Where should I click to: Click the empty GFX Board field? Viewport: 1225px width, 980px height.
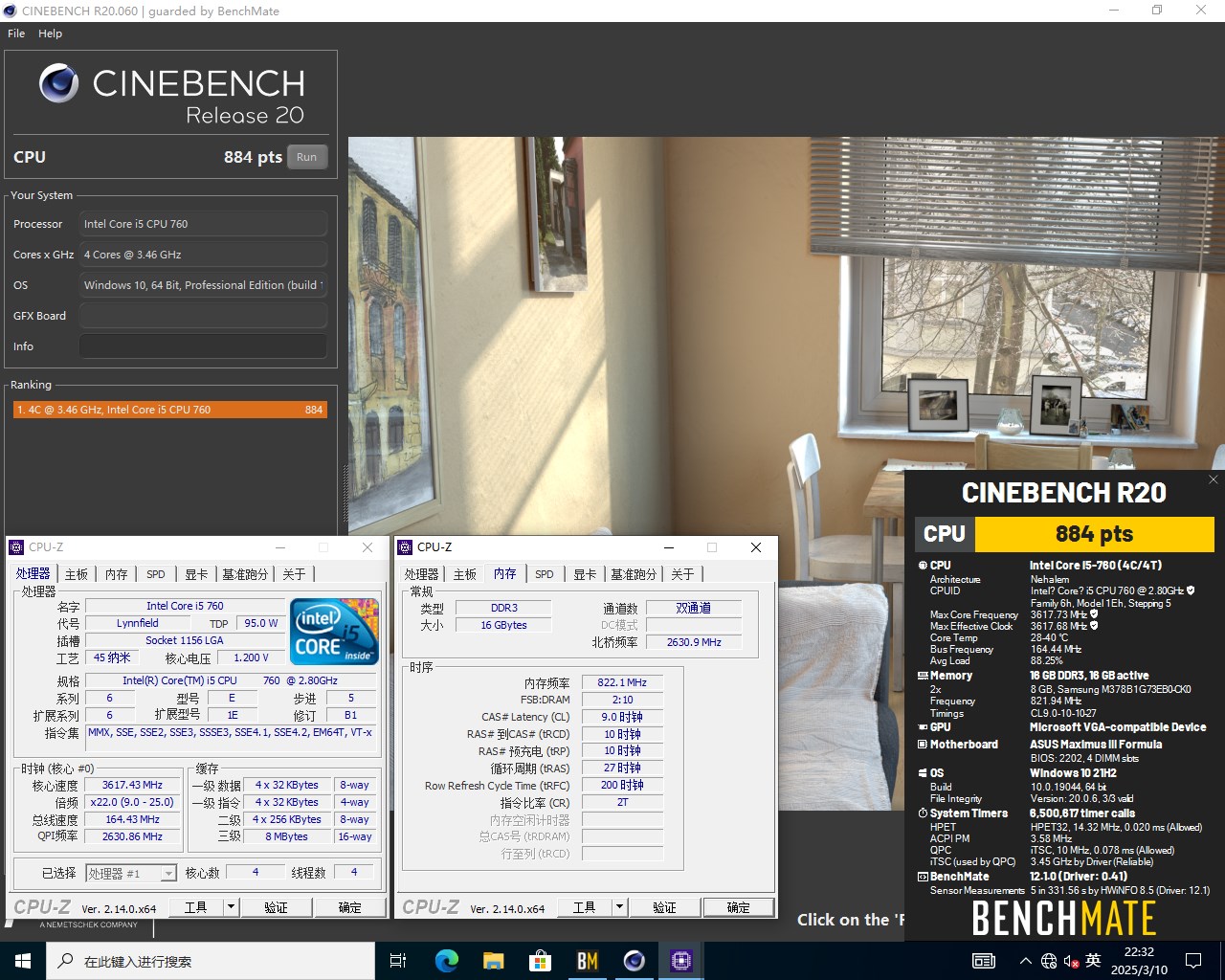(203, 316)
